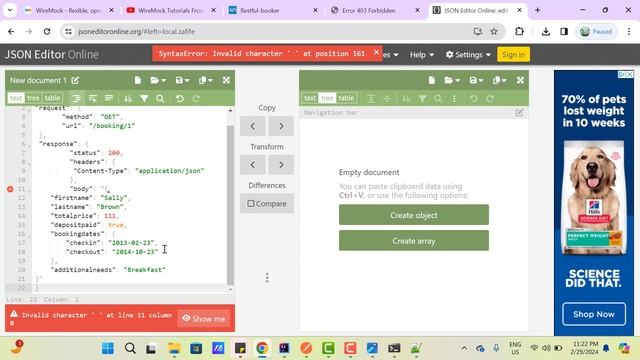This screenshot has width=640, height=360.
Task: Open search in right panel
Action: (x=438, y=98)
